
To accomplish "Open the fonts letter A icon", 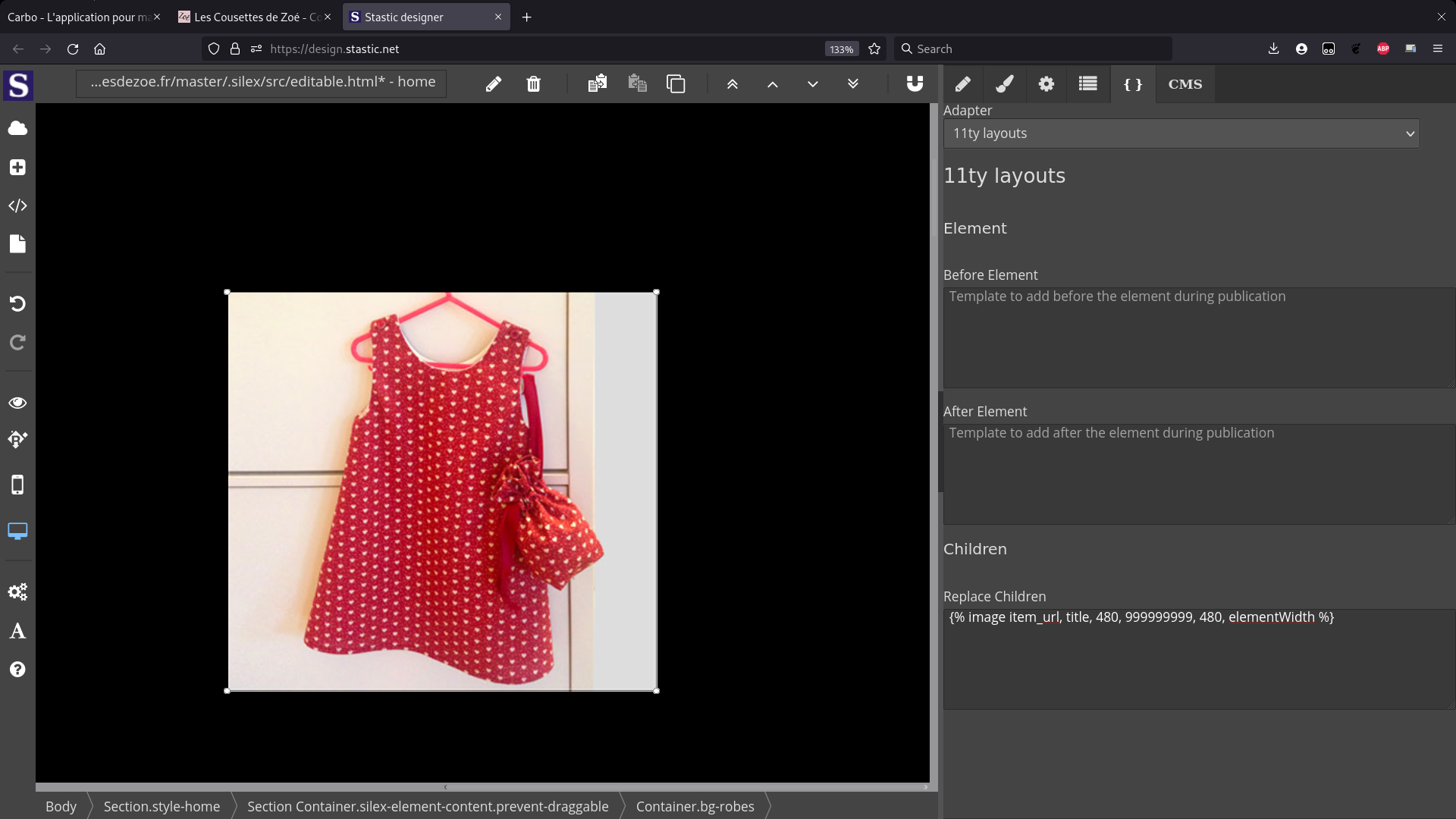I will pyautogui.click(x=17, y=631).
